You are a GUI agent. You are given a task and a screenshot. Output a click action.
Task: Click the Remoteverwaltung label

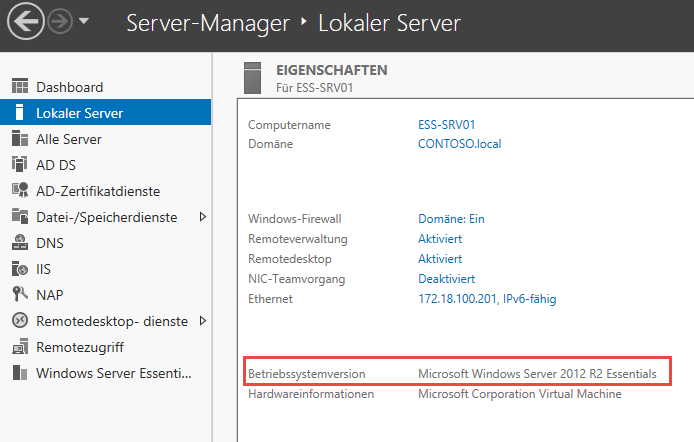coord(297,239)
